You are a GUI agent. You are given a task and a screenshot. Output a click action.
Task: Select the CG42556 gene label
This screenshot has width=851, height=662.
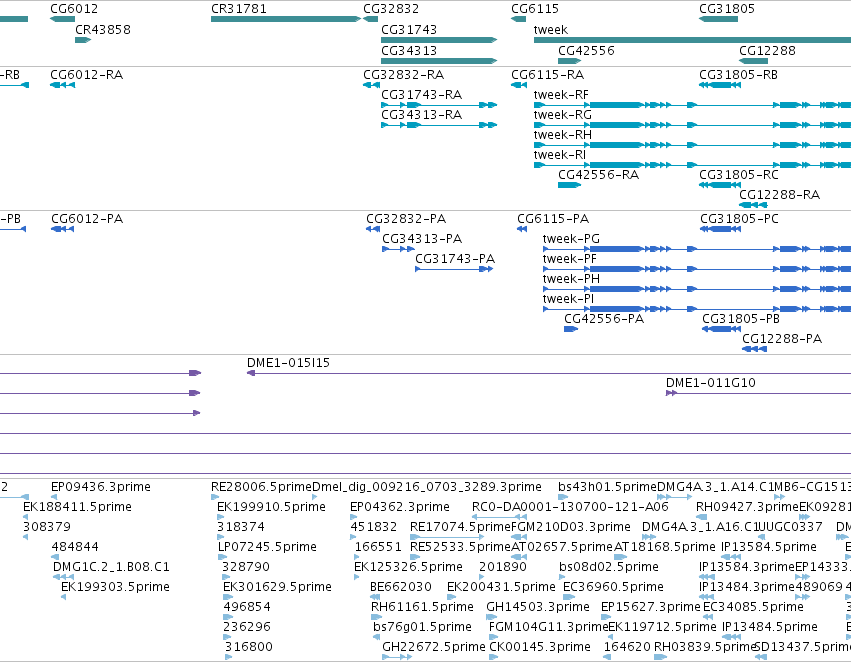point(586,51)
